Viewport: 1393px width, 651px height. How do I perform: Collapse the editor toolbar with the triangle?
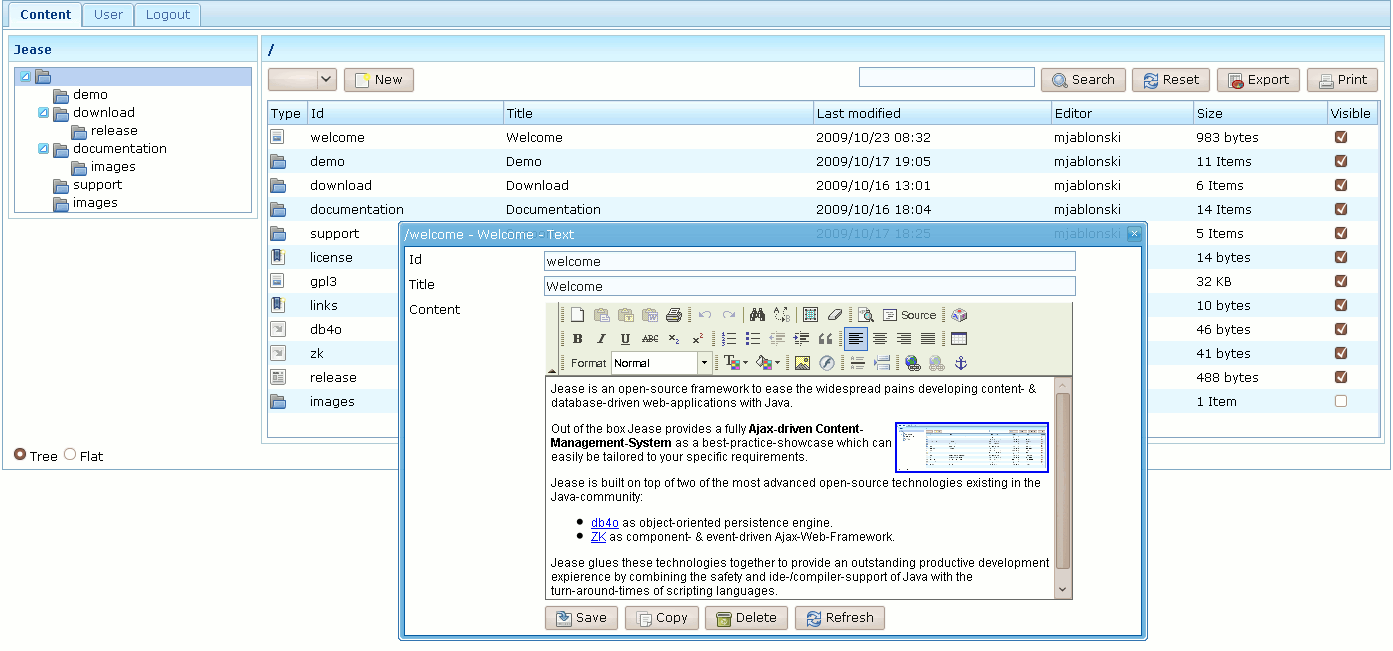pyautogui.click(x=552, y=370)
